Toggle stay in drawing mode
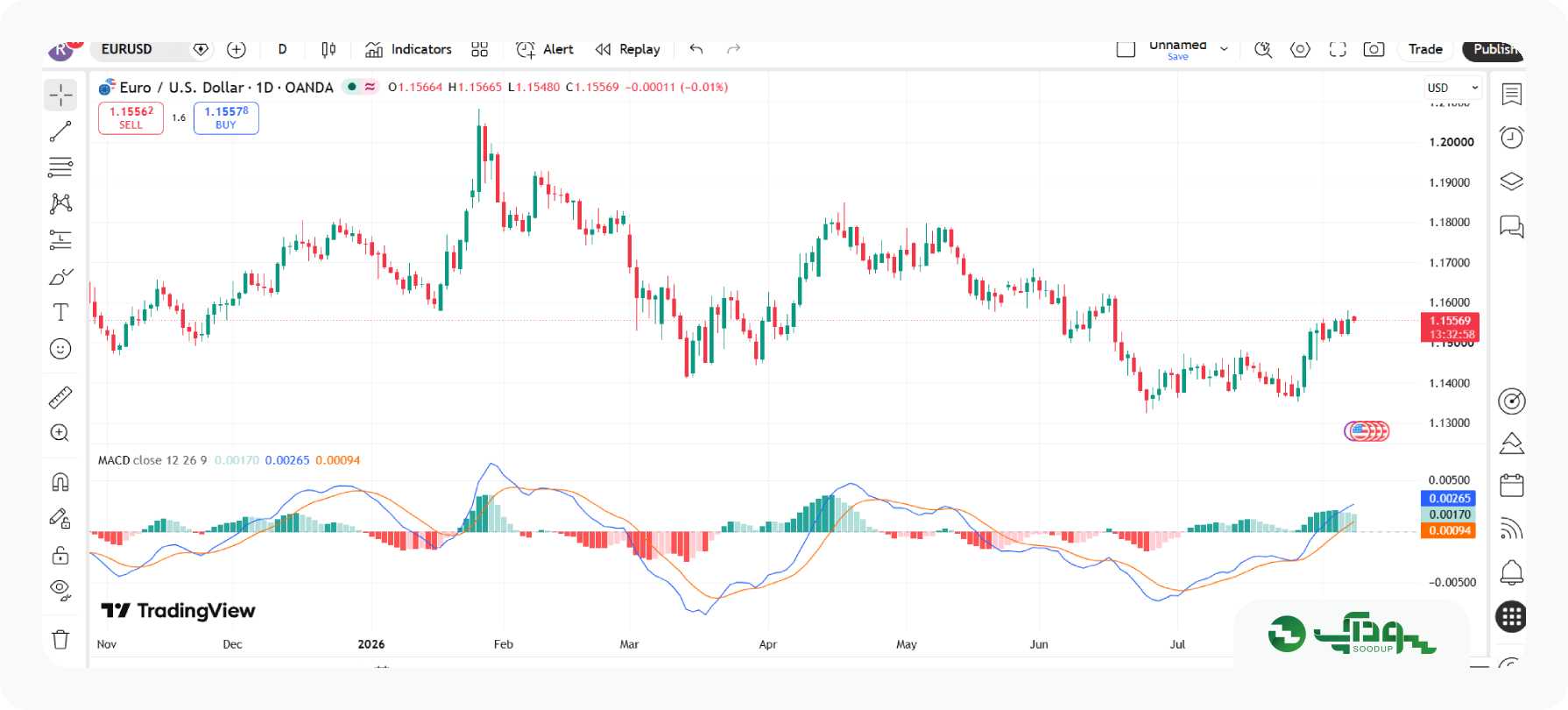1568x710 pixels. (60, 519)
